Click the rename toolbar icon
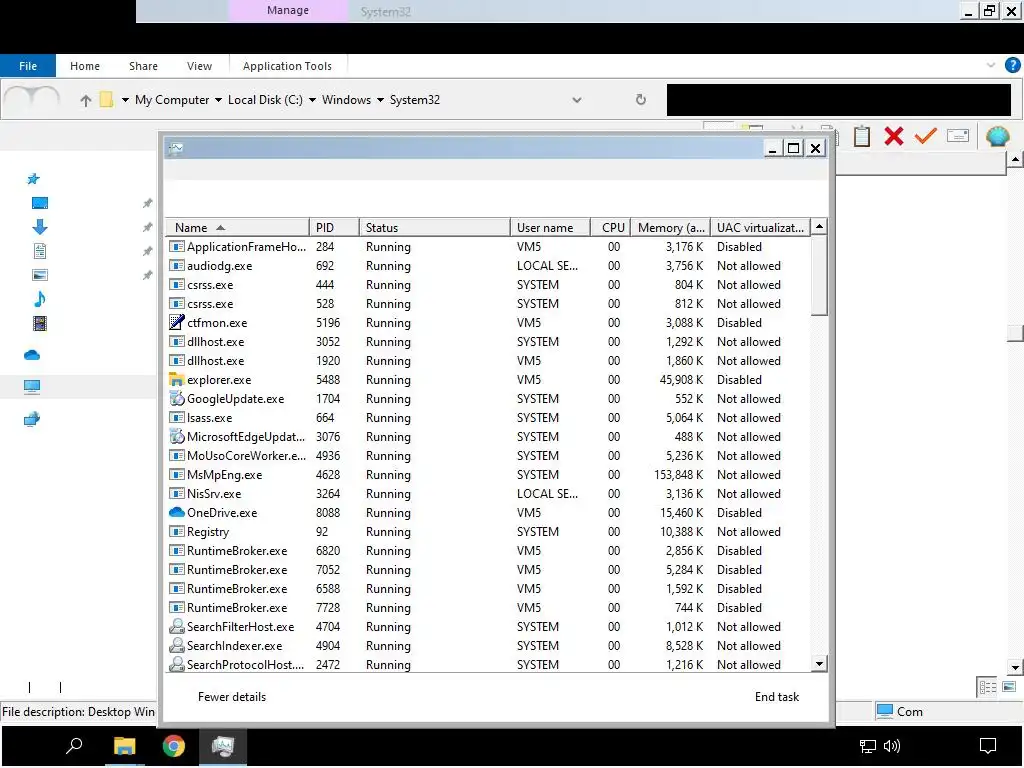 [957, 135]
